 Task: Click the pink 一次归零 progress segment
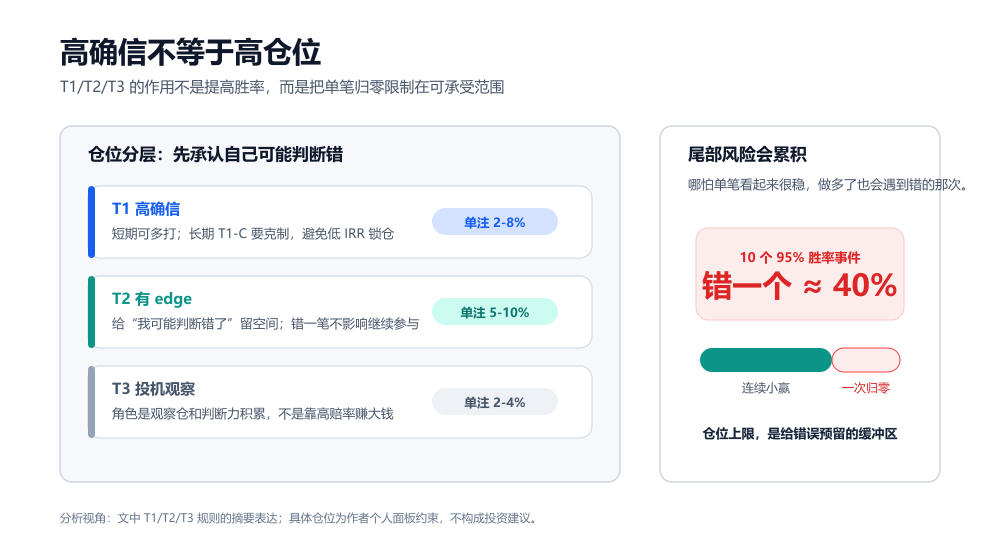coord(866,360)
